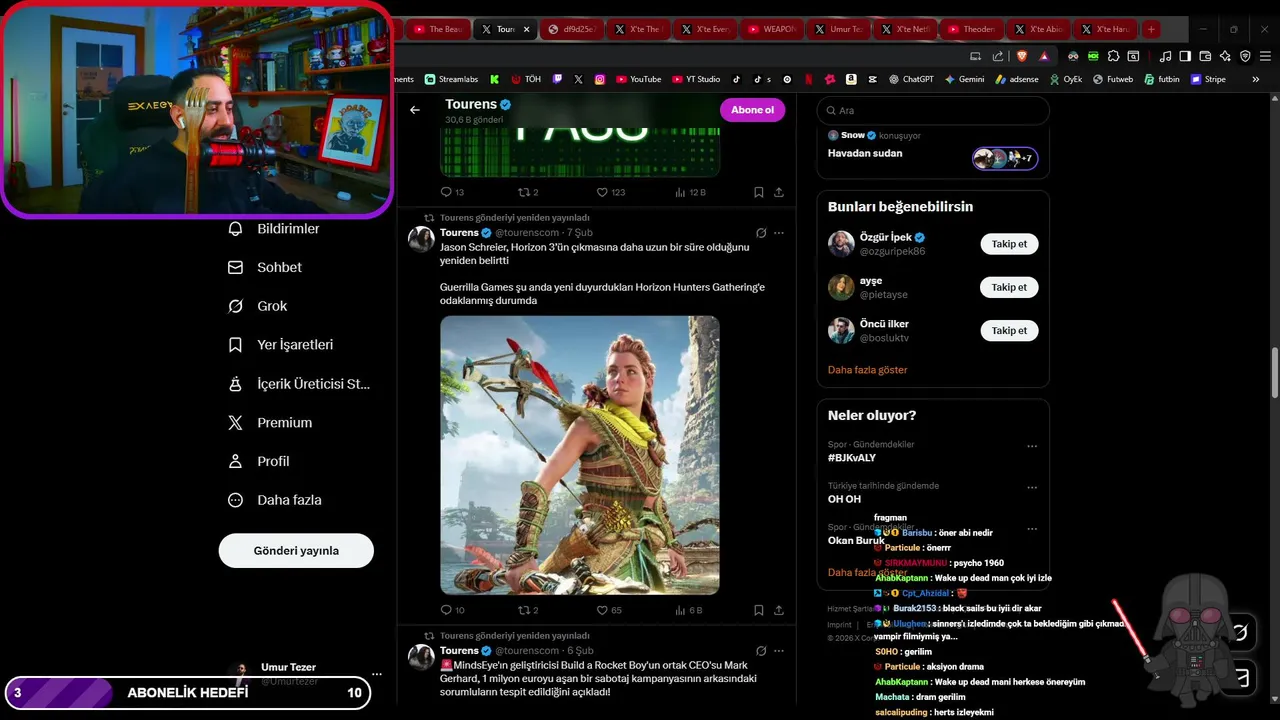Open the YT Studio bookmark
1280x720 pixels.
click(x=696, y=79)
